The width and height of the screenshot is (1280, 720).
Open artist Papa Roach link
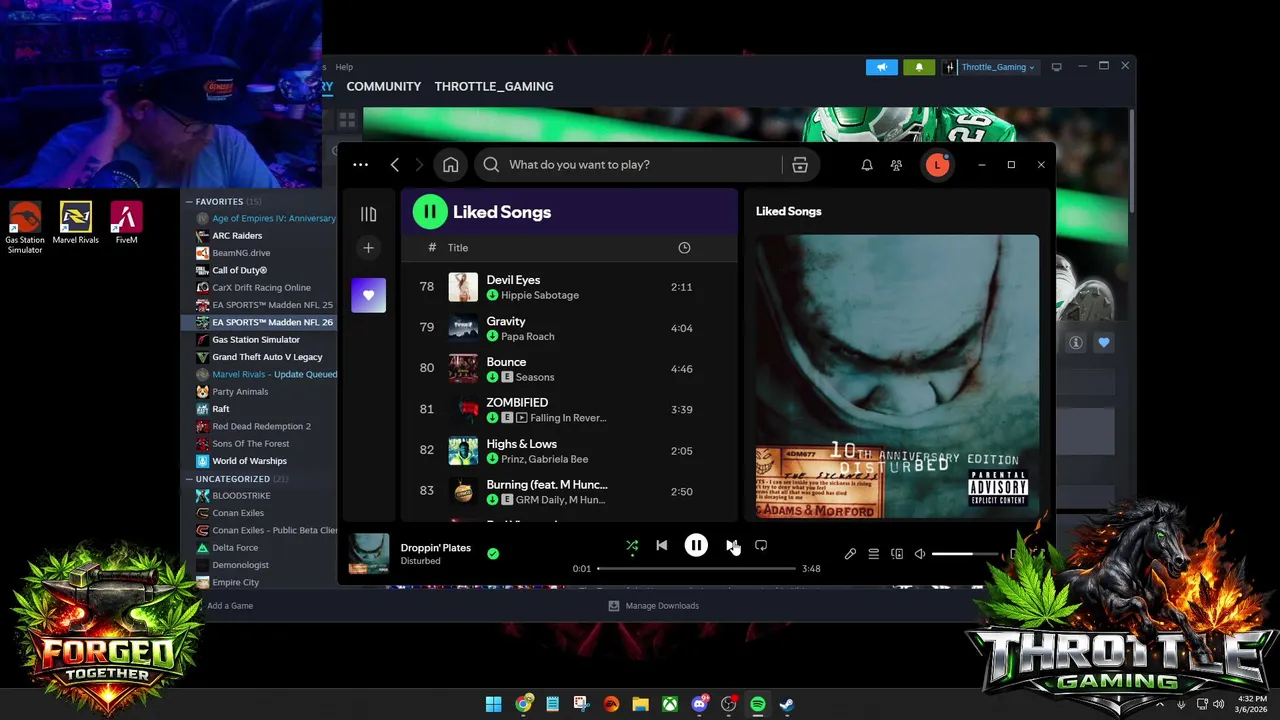(x=527, y=337)
